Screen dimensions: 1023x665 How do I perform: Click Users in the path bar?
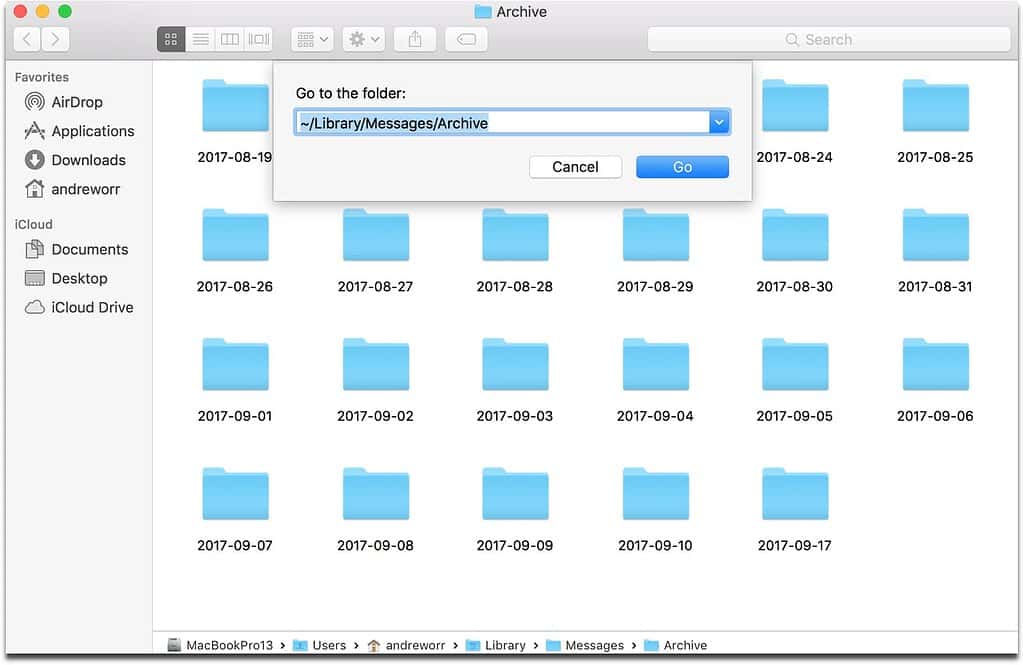coord(320,645)
